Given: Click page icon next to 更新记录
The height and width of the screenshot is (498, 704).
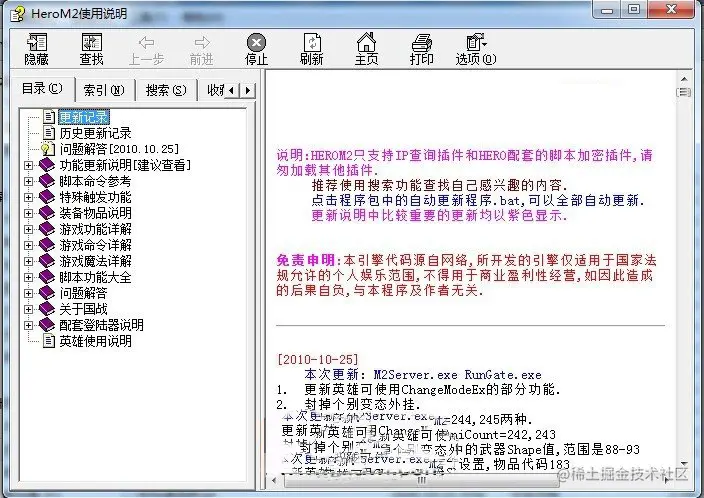Looking at the screenshot, I should tap(49, 117).
